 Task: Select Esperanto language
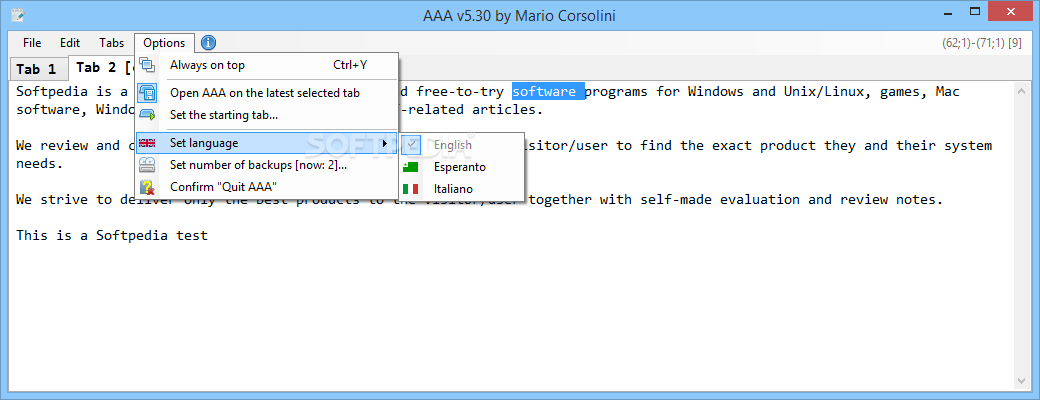click(x=462, y=167)
